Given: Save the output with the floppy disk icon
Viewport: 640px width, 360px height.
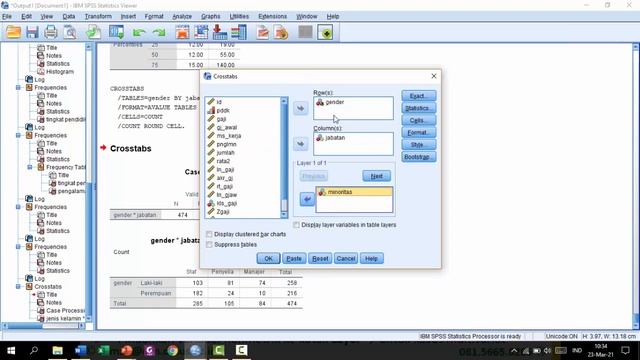Looking at the screenshot, I should (x=32, y=32).
